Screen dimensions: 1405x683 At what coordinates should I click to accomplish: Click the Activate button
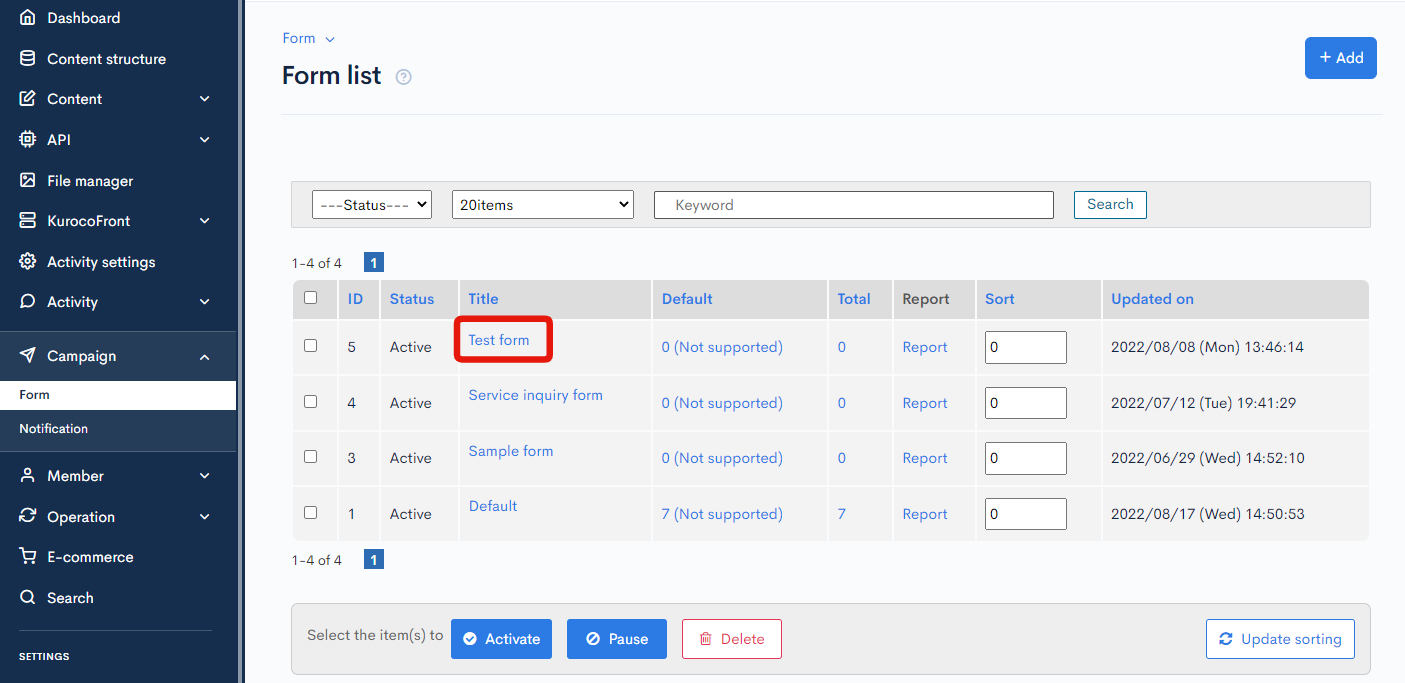point(501,639)
